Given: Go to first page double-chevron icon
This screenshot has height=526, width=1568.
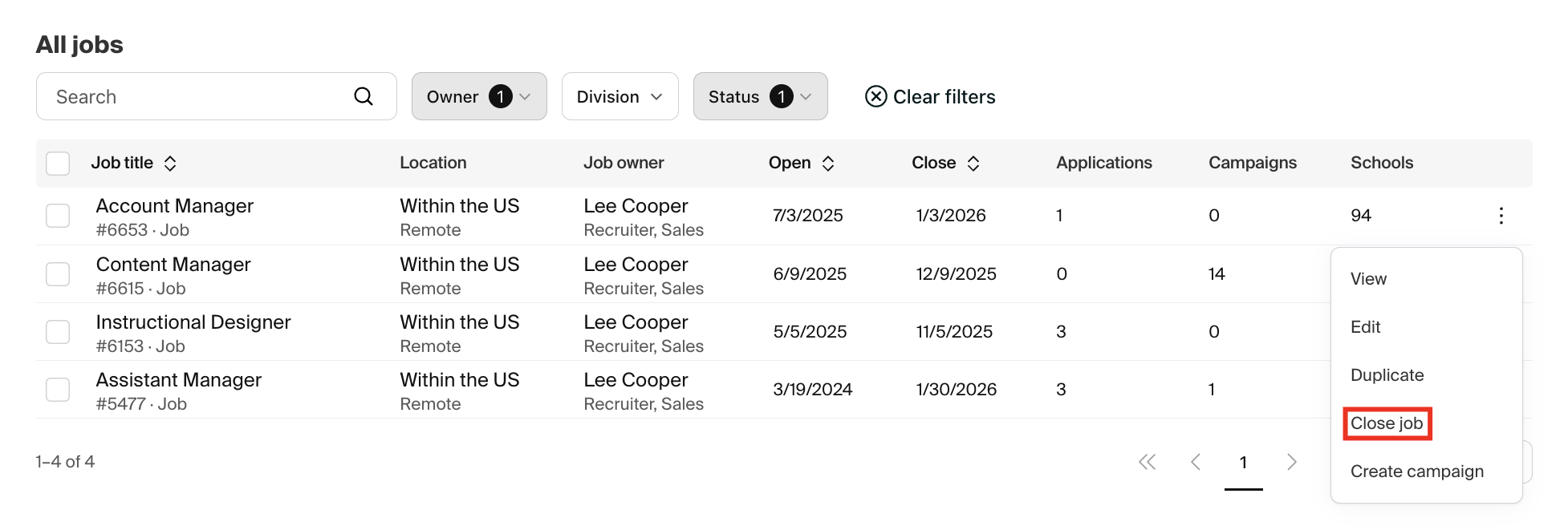Looking at the screenshot, I should tap(1147, 462).
